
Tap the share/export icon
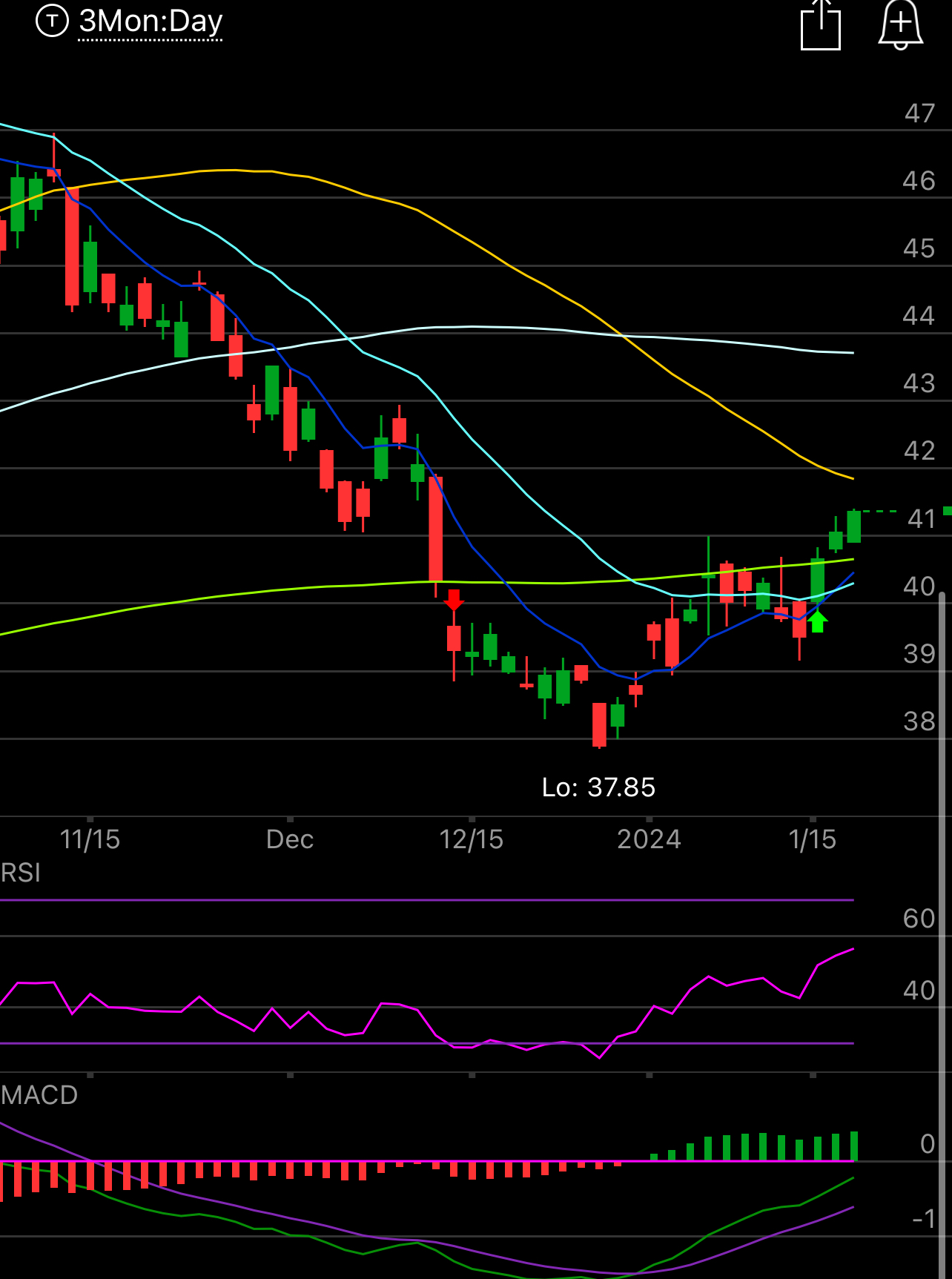point(821,26)
